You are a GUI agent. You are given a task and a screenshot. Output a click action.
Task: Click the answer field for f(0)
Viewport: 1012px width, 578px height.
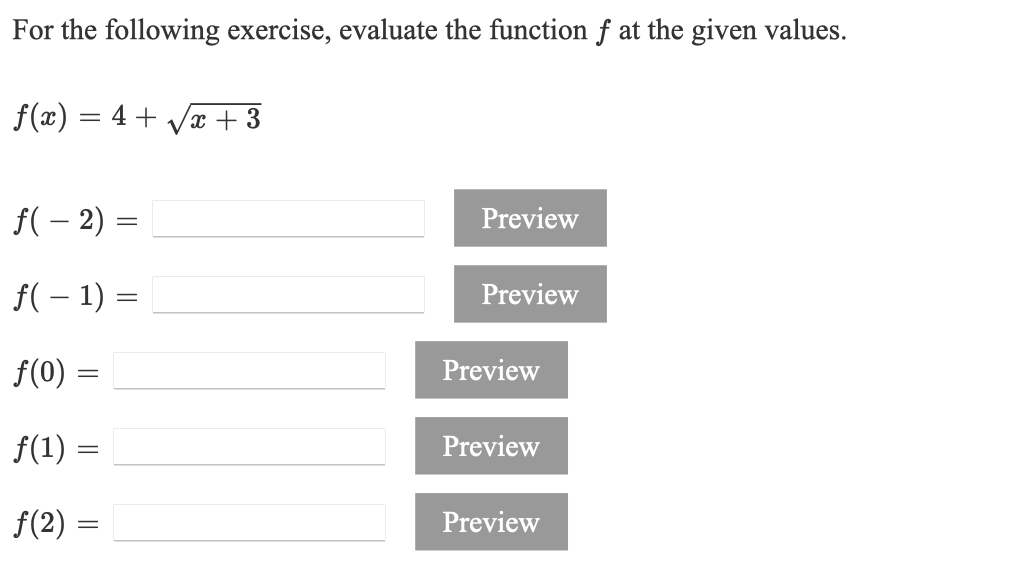click(x=248, y=371)
